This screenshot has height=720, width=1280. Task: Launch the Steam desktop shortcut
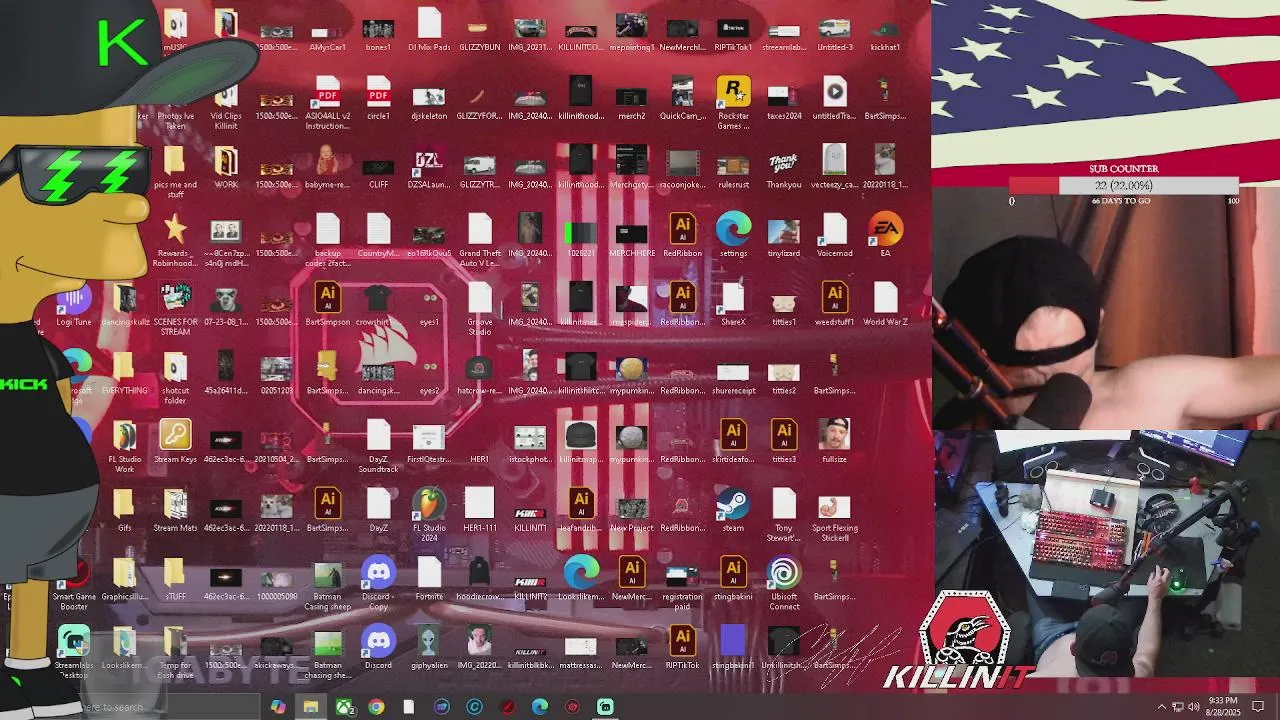733,504
